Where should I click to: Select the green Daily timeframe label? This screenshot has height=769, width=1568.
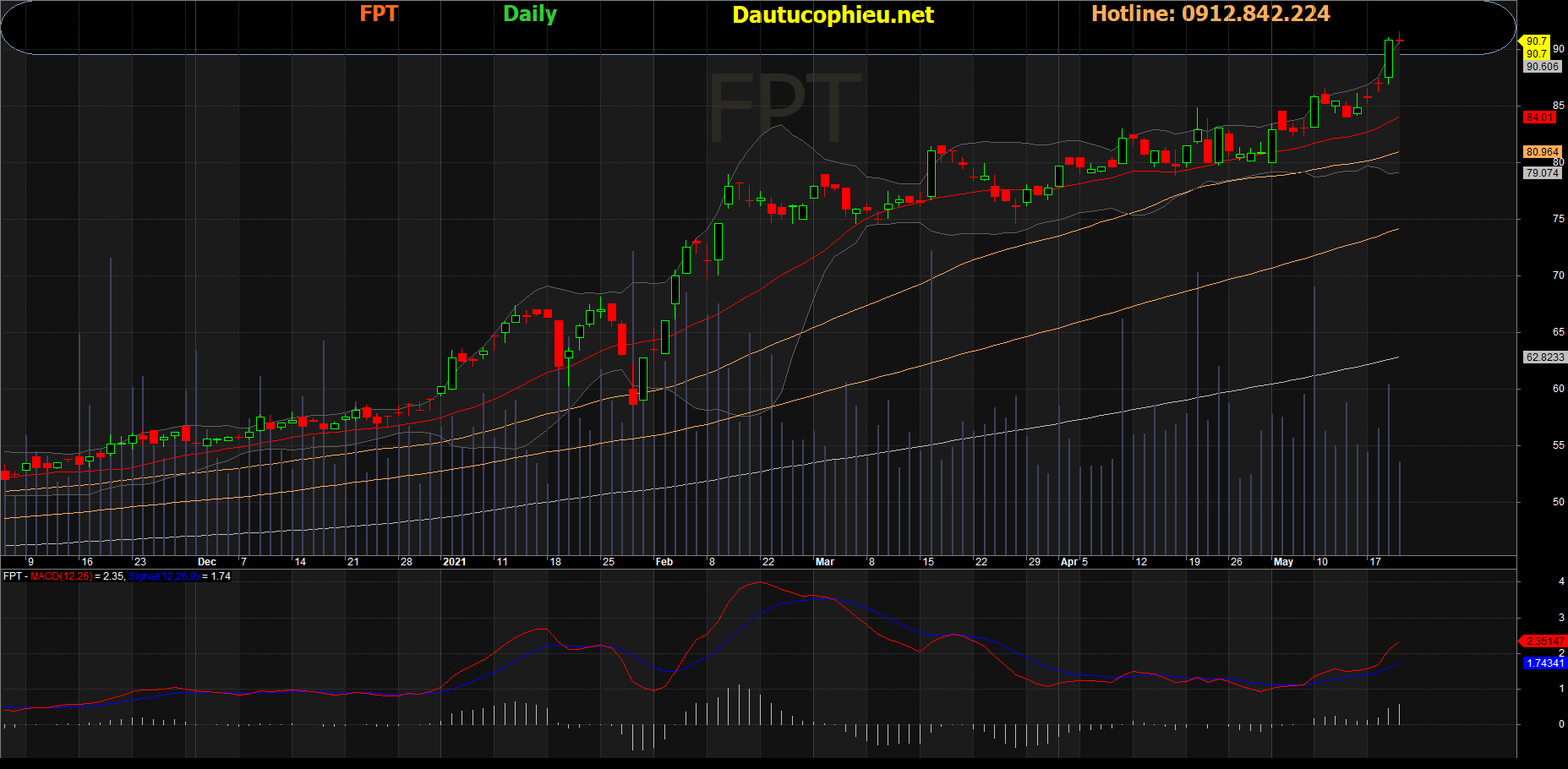pyautogui.click(x=530, y=14)
